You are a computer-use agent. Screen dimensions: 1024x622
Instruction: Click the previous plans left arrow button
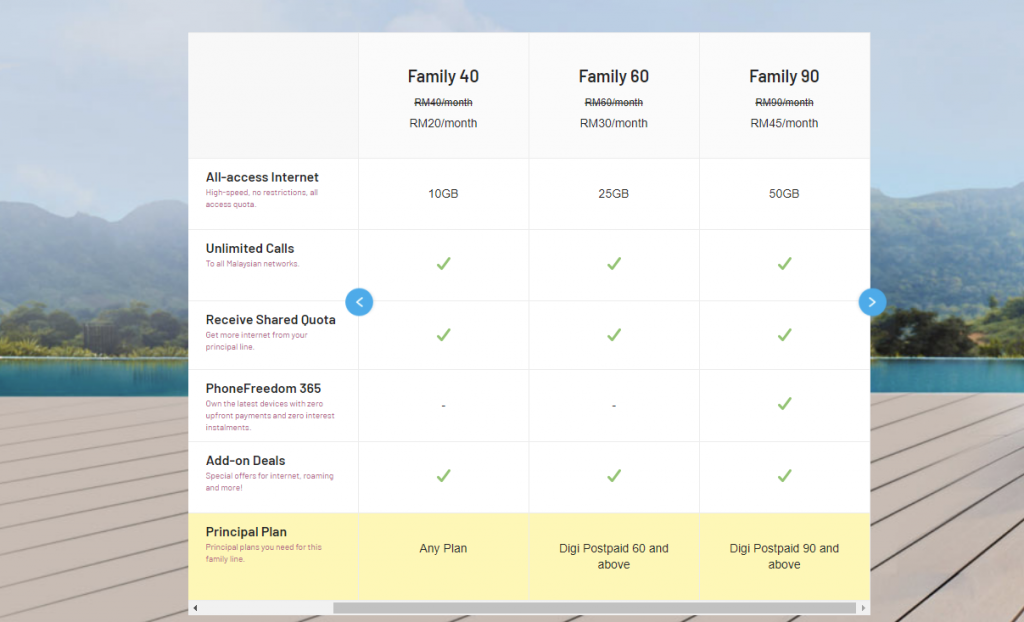pos(359,301)
